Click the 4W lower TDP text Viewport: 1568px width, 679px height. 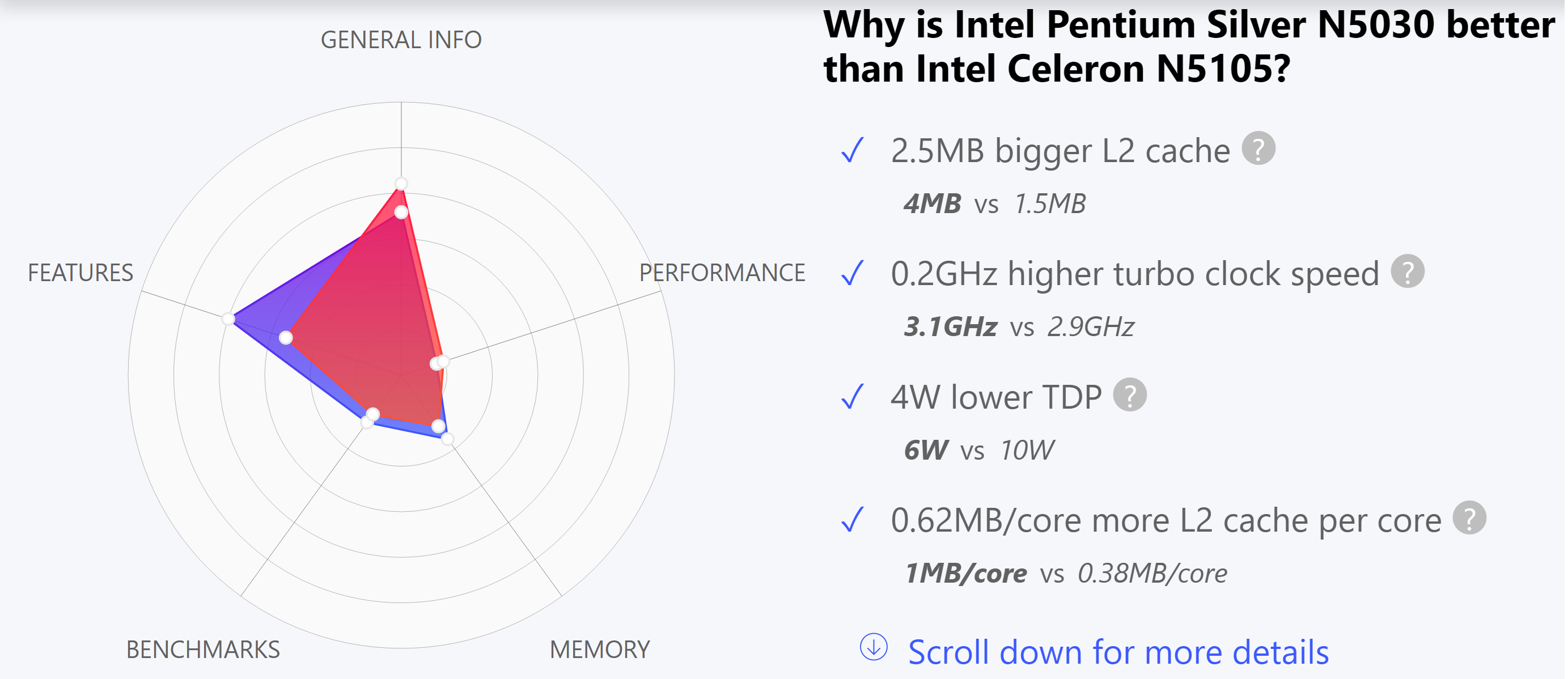point(996,397)
